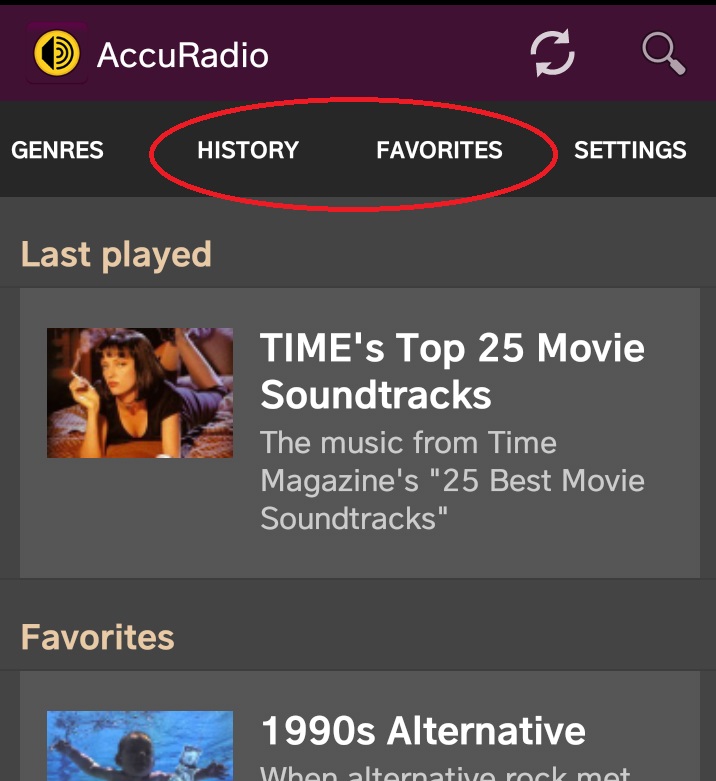Image resolution: width=716 pixels, height=781 pixels.
Task: Open search with the magnifying glass icon
Action: pos(663,53)
